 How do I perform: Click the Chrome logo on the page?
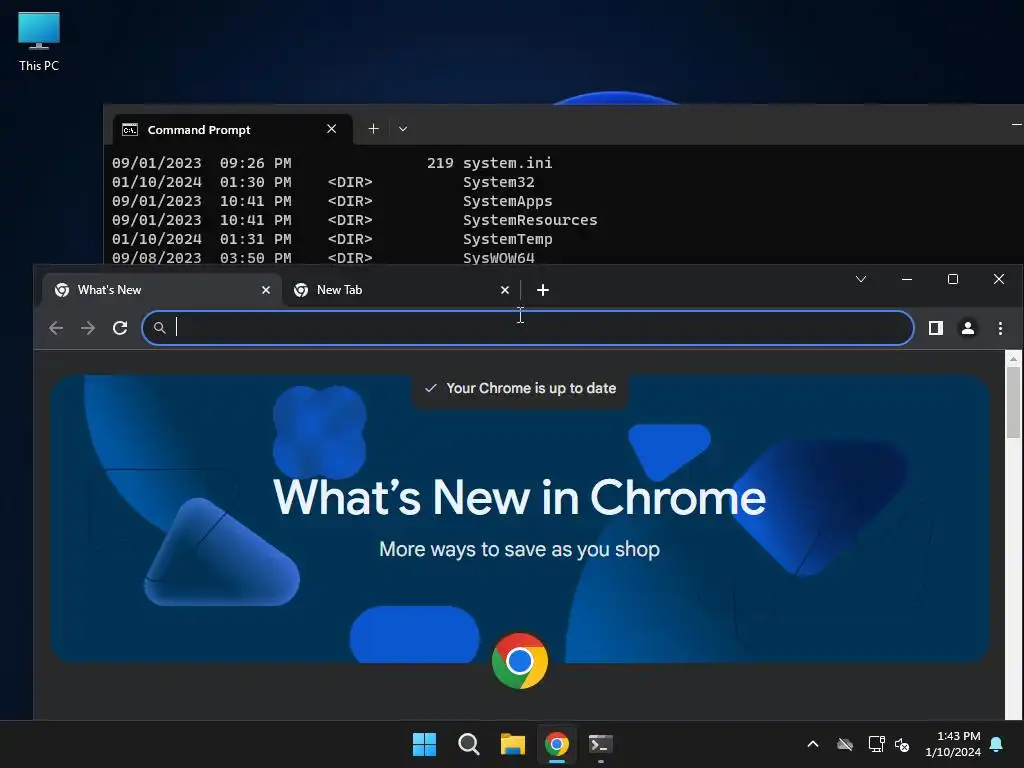[x=519, y=661]
